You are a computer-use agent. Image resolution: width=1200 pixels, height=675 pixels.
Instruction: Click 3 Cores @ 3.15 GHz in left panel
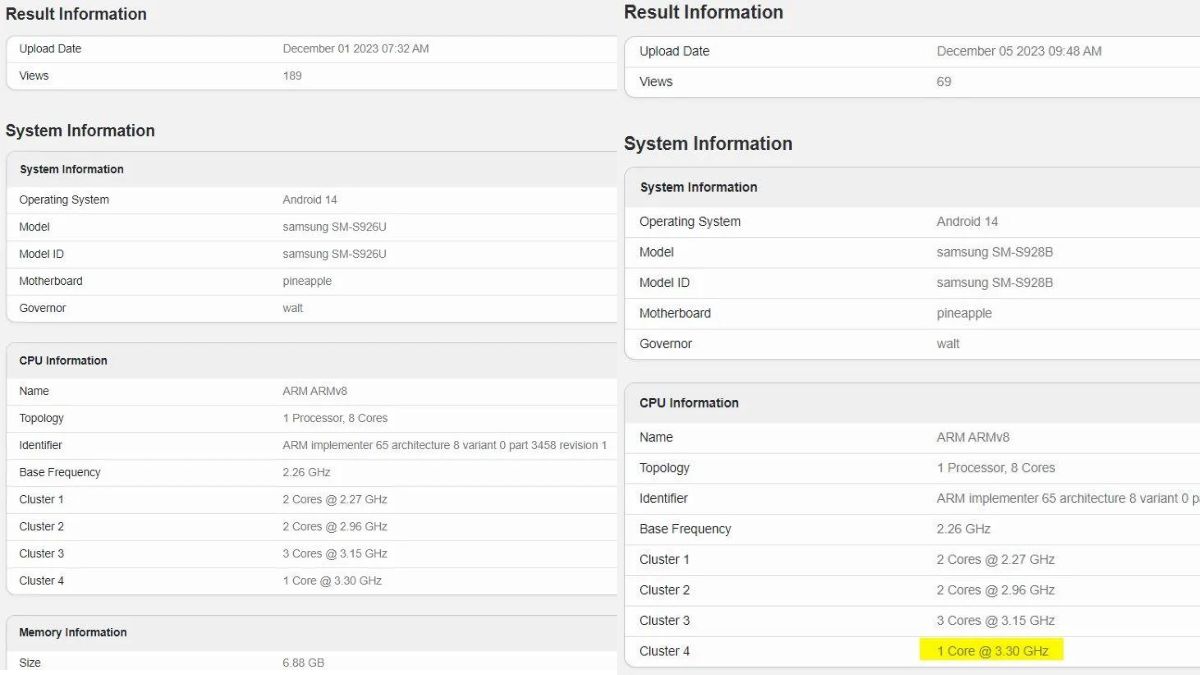pos(335,553)
